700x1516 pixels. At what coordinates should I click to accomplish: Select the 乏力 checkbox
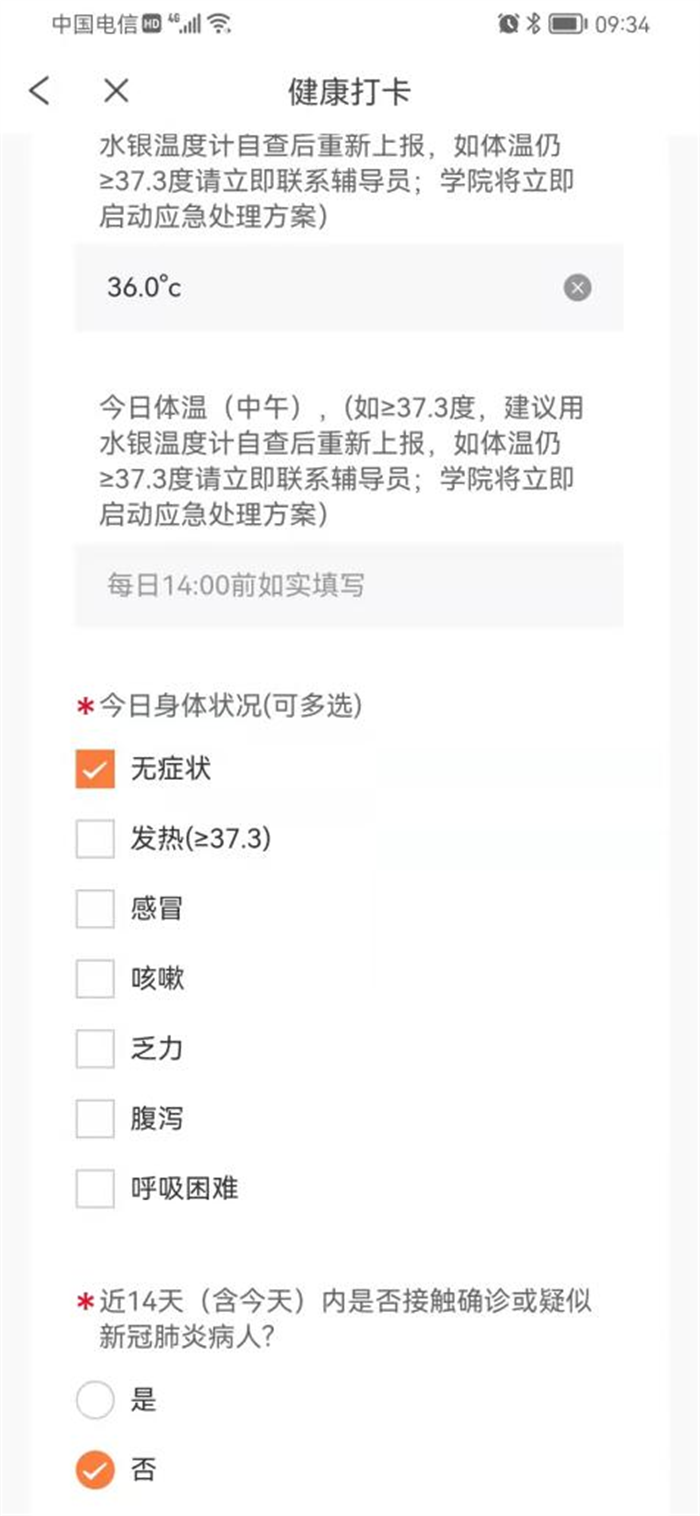pyautogui.click(x=95, y=1049)
